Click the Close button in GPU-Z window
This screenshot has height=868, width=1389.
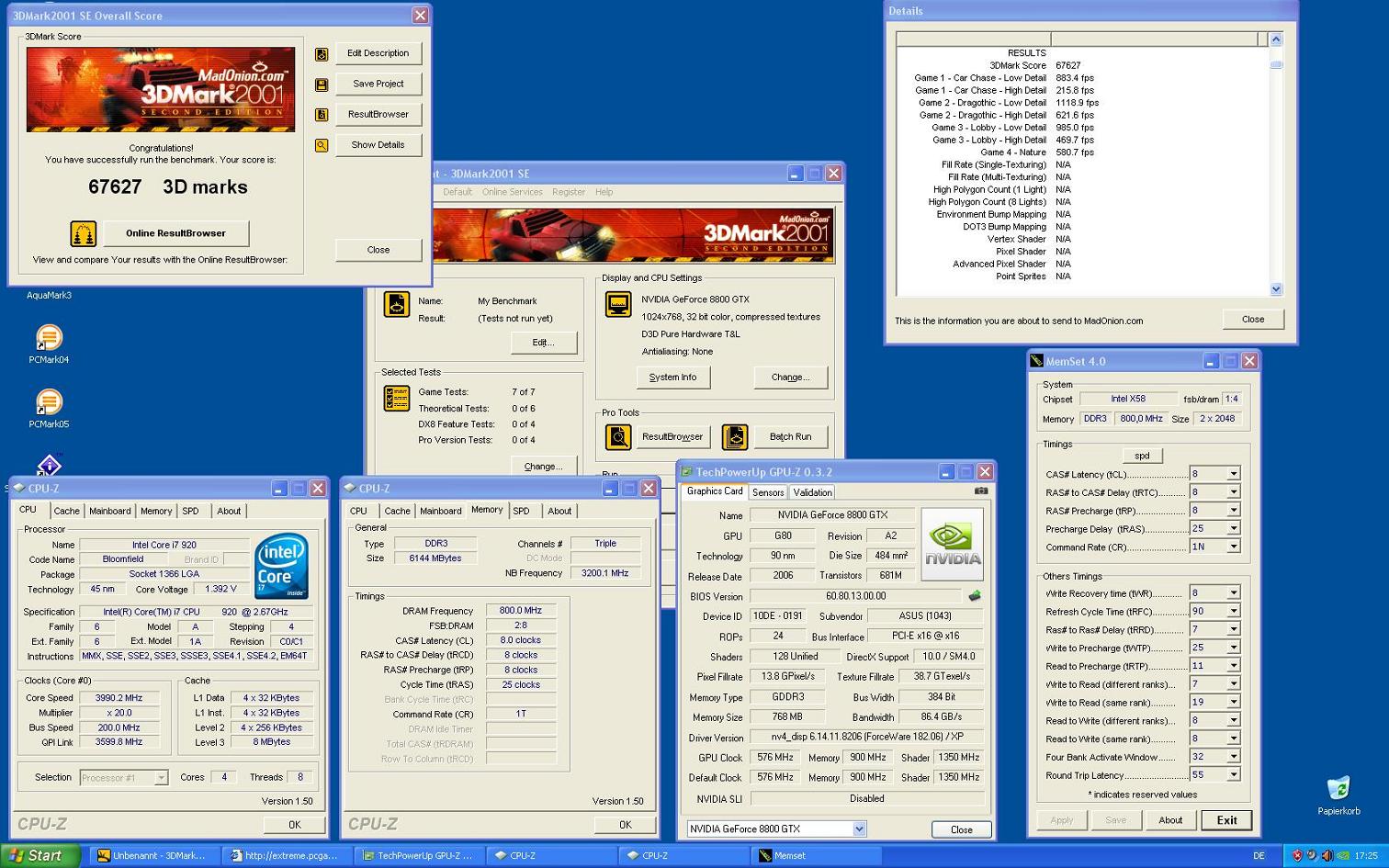coord(961,829)
